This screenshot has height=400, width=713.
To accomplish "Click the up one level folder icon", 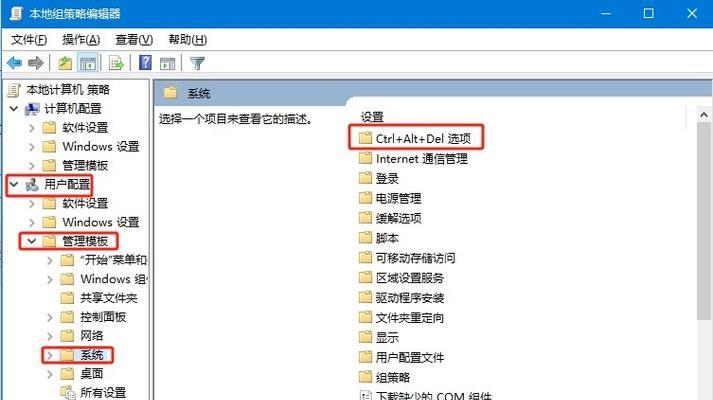I will point(65,63).
